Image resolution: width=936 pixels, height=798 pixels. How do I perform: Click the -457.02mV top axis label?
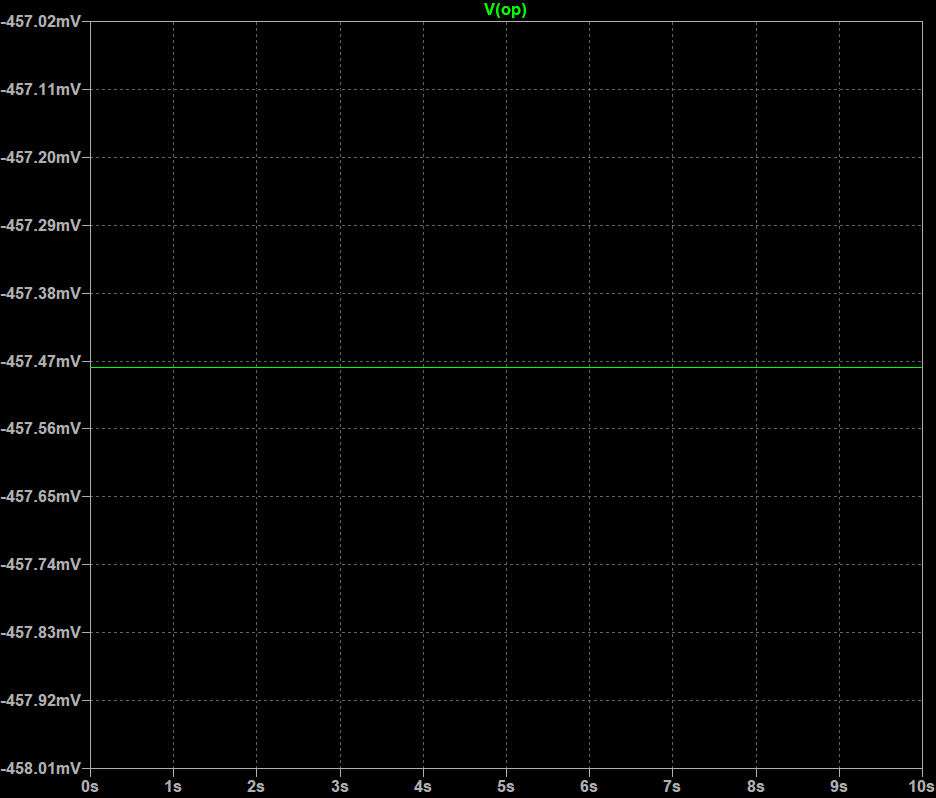(42, 21)
